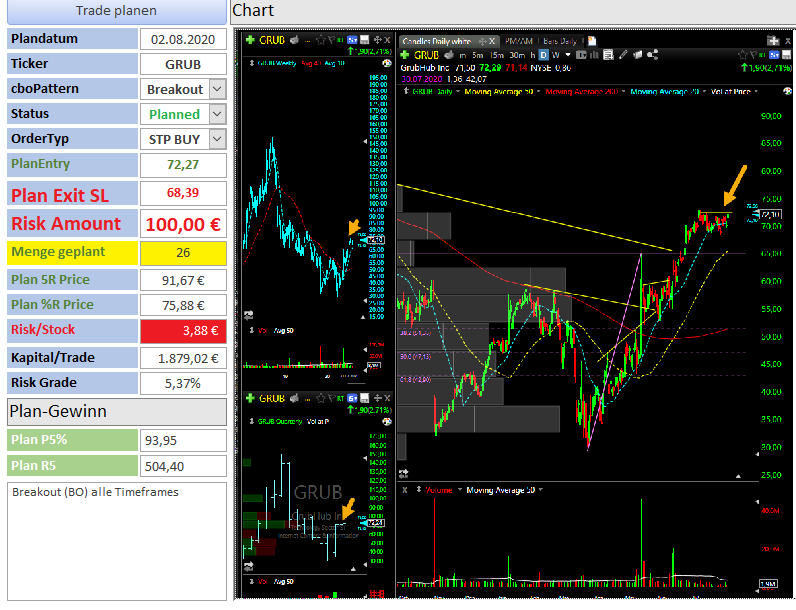Click the GRUB symbol in daily chart toolbar
The width and height of the screenshot is (796, 610).
(x=426, y=55)
